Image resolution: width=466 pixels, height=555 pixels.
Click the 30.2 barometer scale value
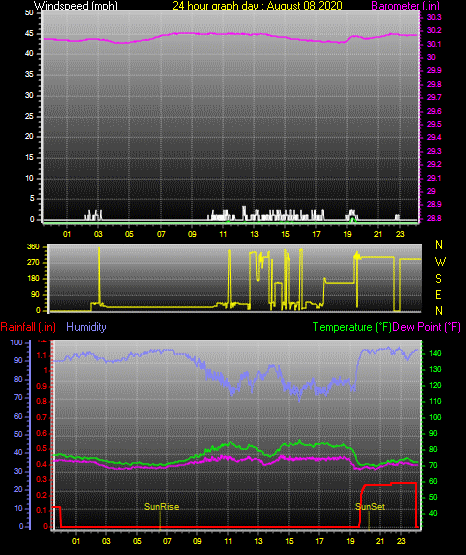pos(434,30)
